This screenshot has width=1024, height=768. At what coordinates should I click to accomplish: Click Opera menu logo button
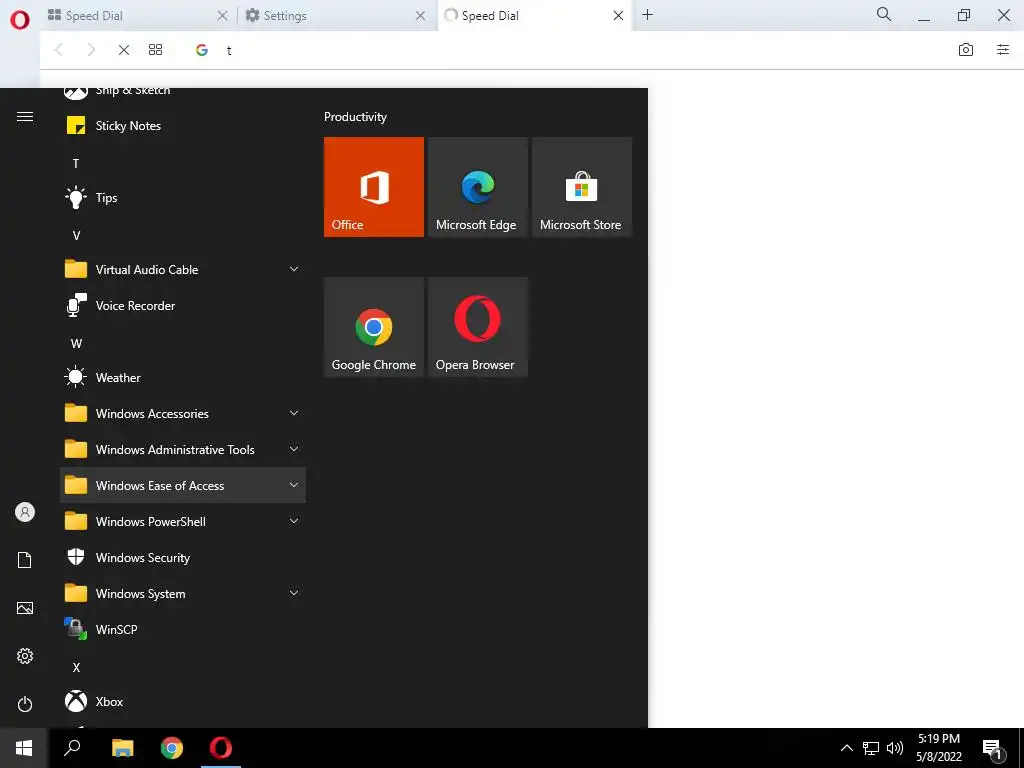pyautogui.click(x=20, y=20)
